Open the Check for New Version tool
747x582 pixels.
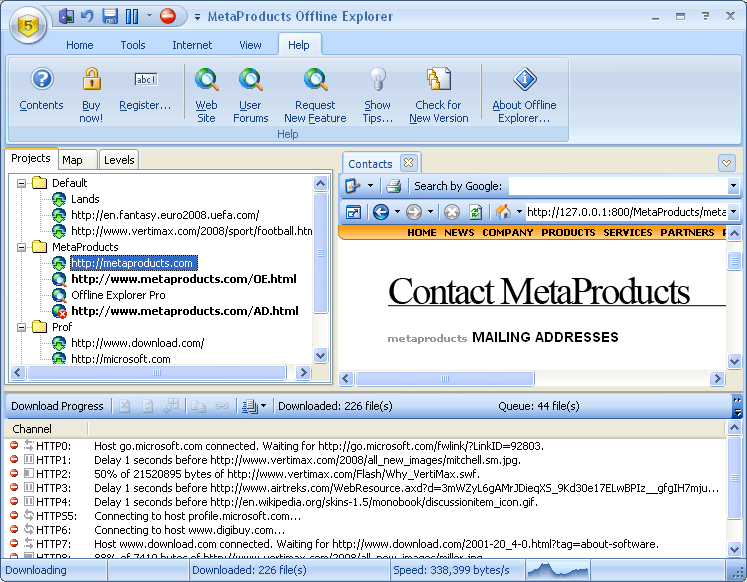point(438,81)
